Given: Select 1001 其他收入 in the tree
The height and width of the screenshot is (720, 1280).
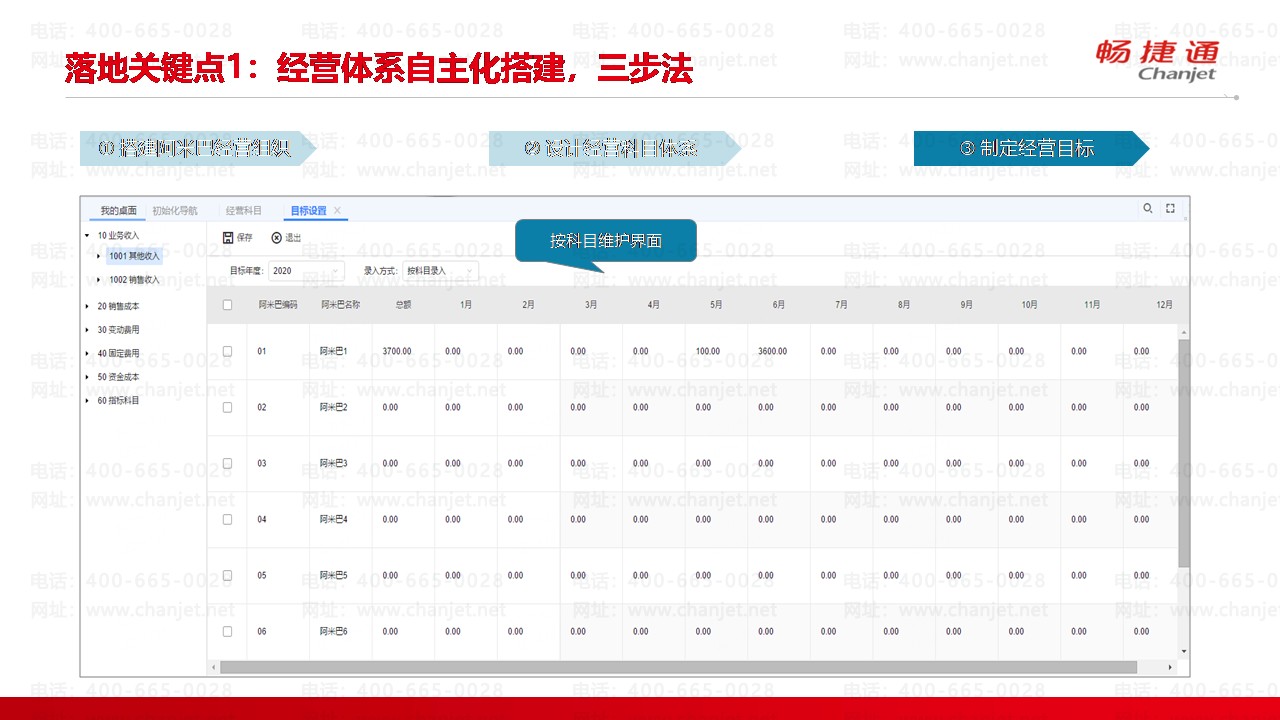Looking at the screenshot, I should pyautogui.click(x=135, y=256).
